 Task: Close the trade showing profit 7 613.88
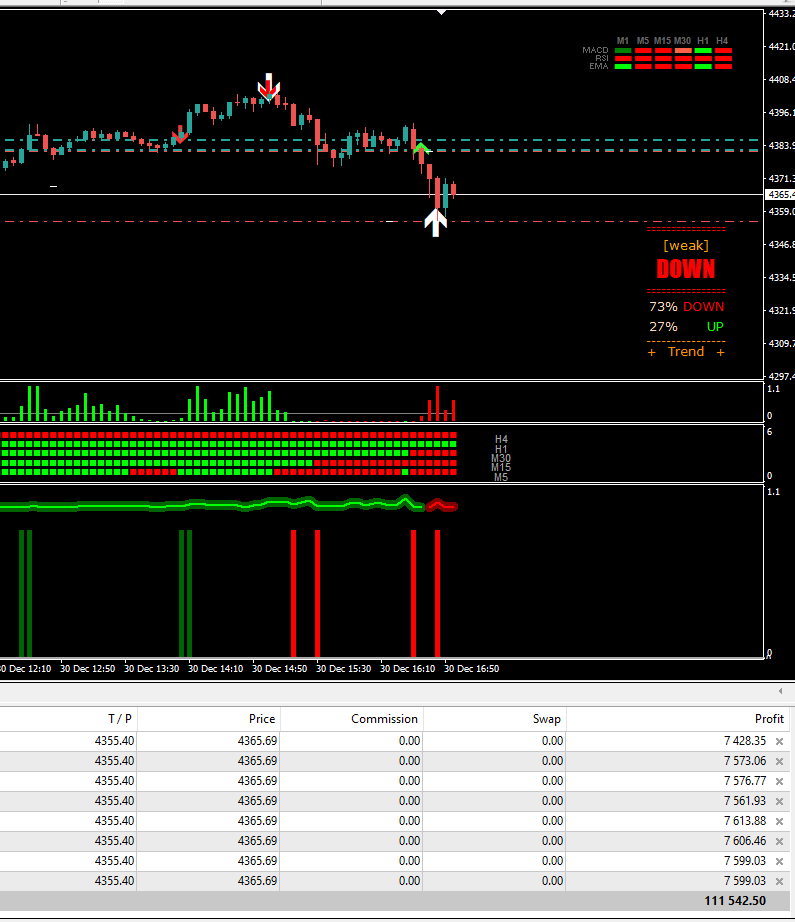[x=779, y=821]
